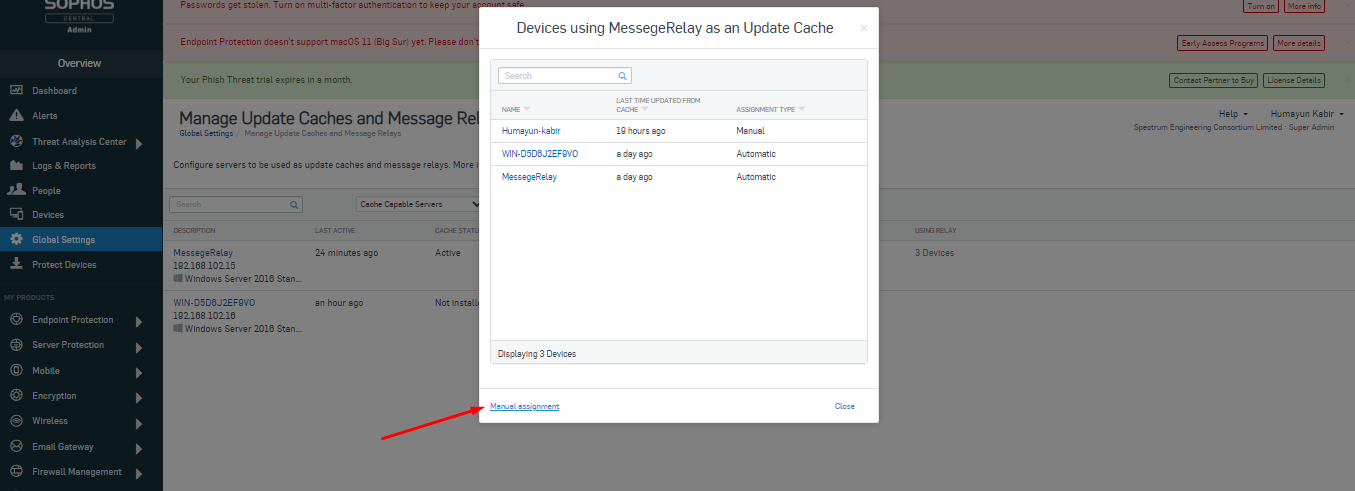Viewport: 1355px width, 491px height.
Task: Select Global Settings sidebar item
Action: click(81, 240)
